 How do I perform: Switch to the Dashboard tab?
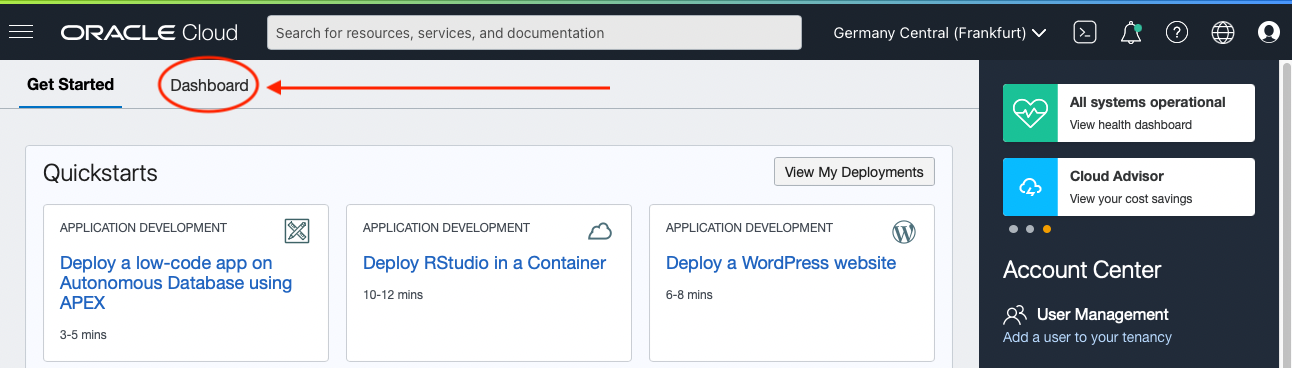pos(209,86)
